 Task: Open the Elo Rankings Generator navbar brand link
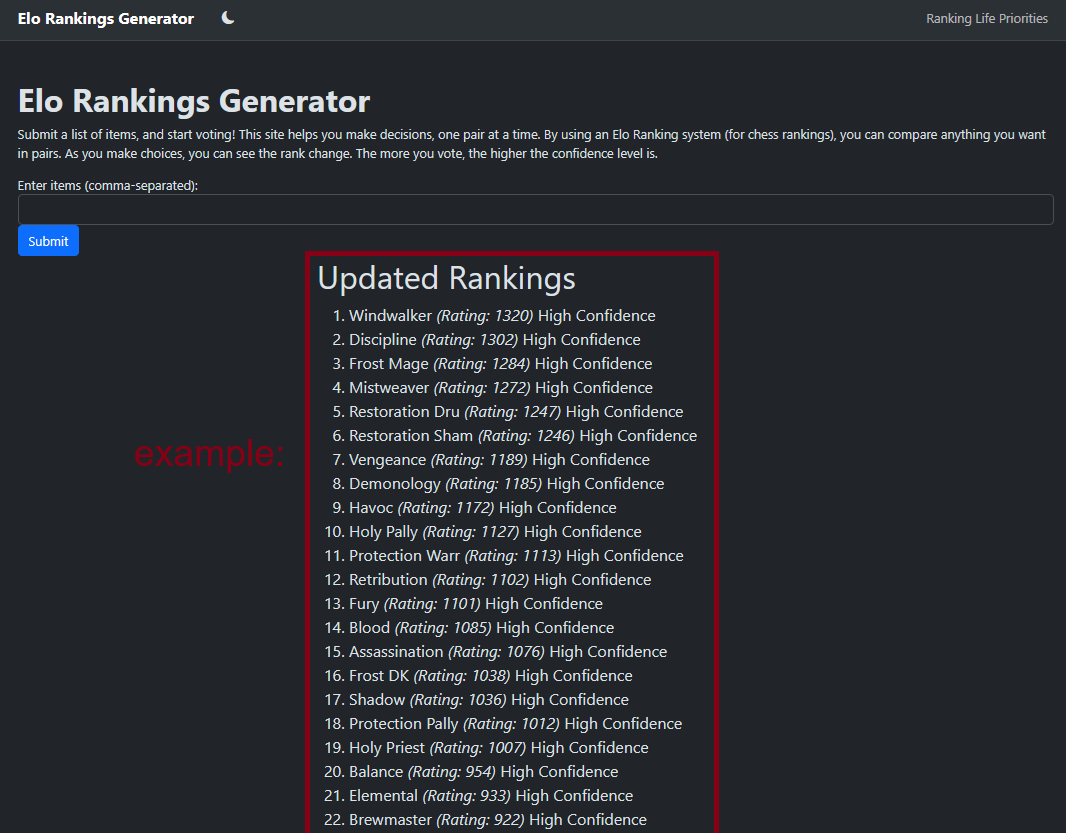tap(105, 18)
